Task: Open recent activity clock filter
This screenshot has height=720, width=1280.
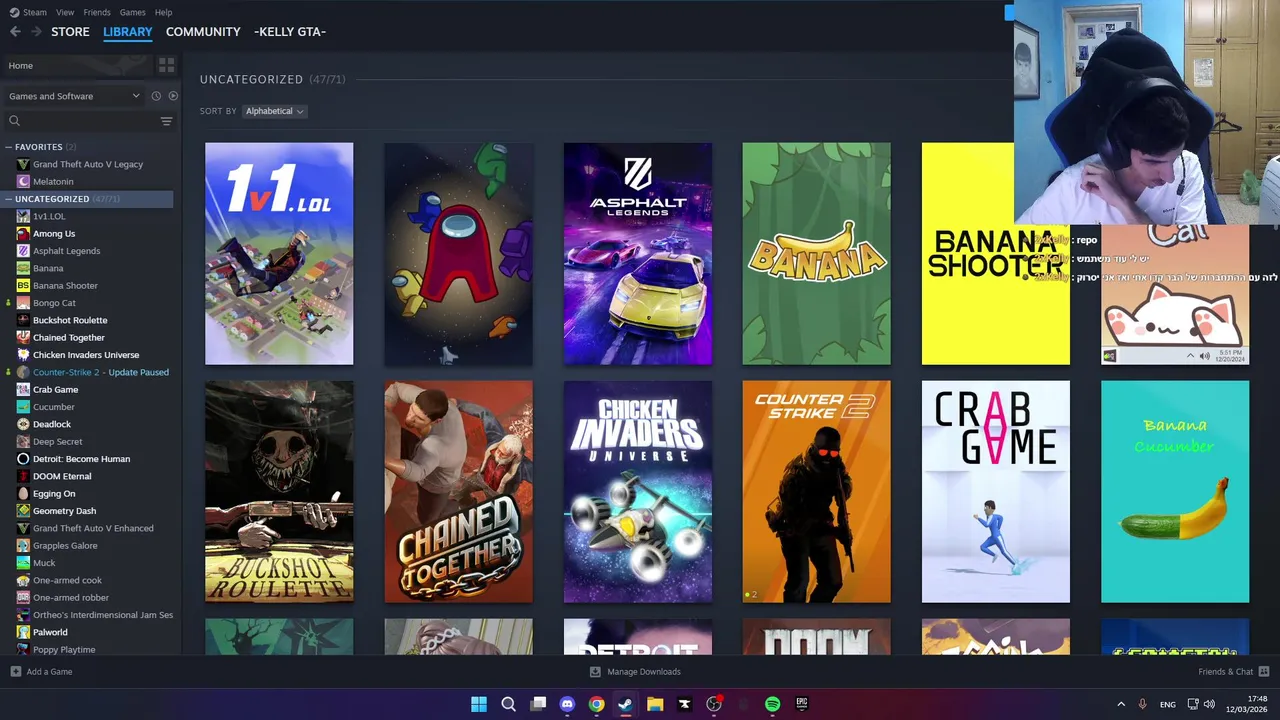Action: click(x=156, y=96)
